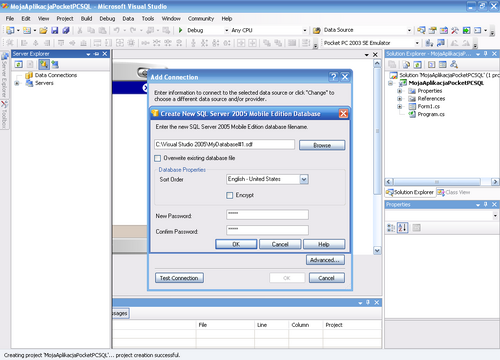Click the New Password field
This screenshot has width=500, height=360.
(267, 215)
